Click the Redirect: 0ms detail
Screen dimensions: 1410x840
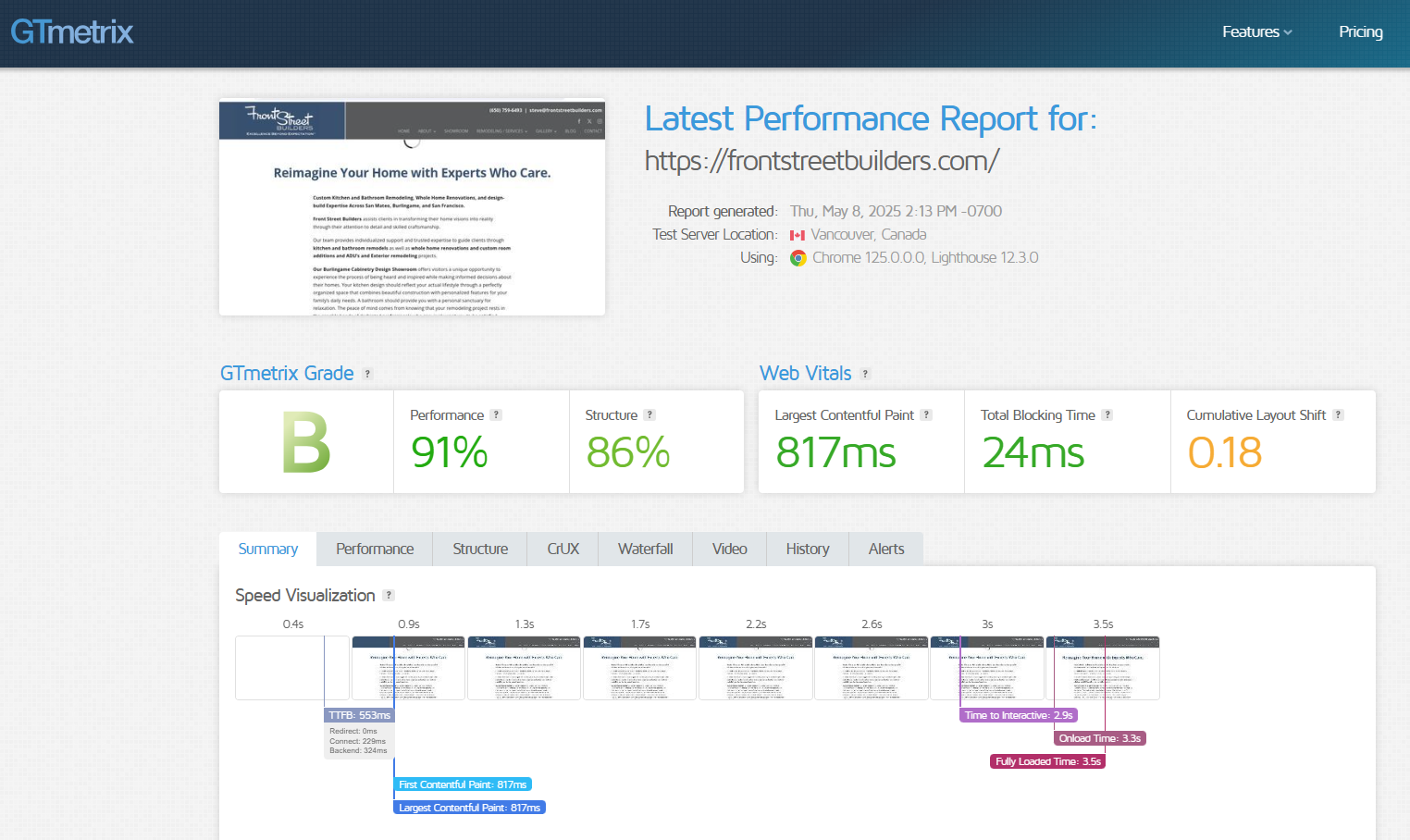353,731
